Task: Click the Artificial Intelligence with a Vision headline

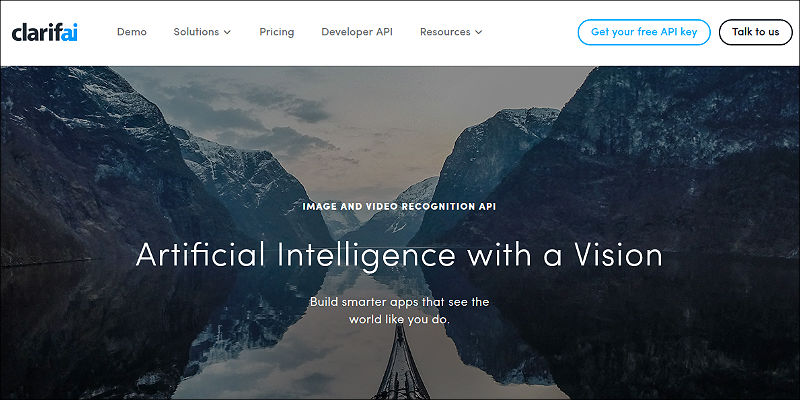Action: point(399,254)
